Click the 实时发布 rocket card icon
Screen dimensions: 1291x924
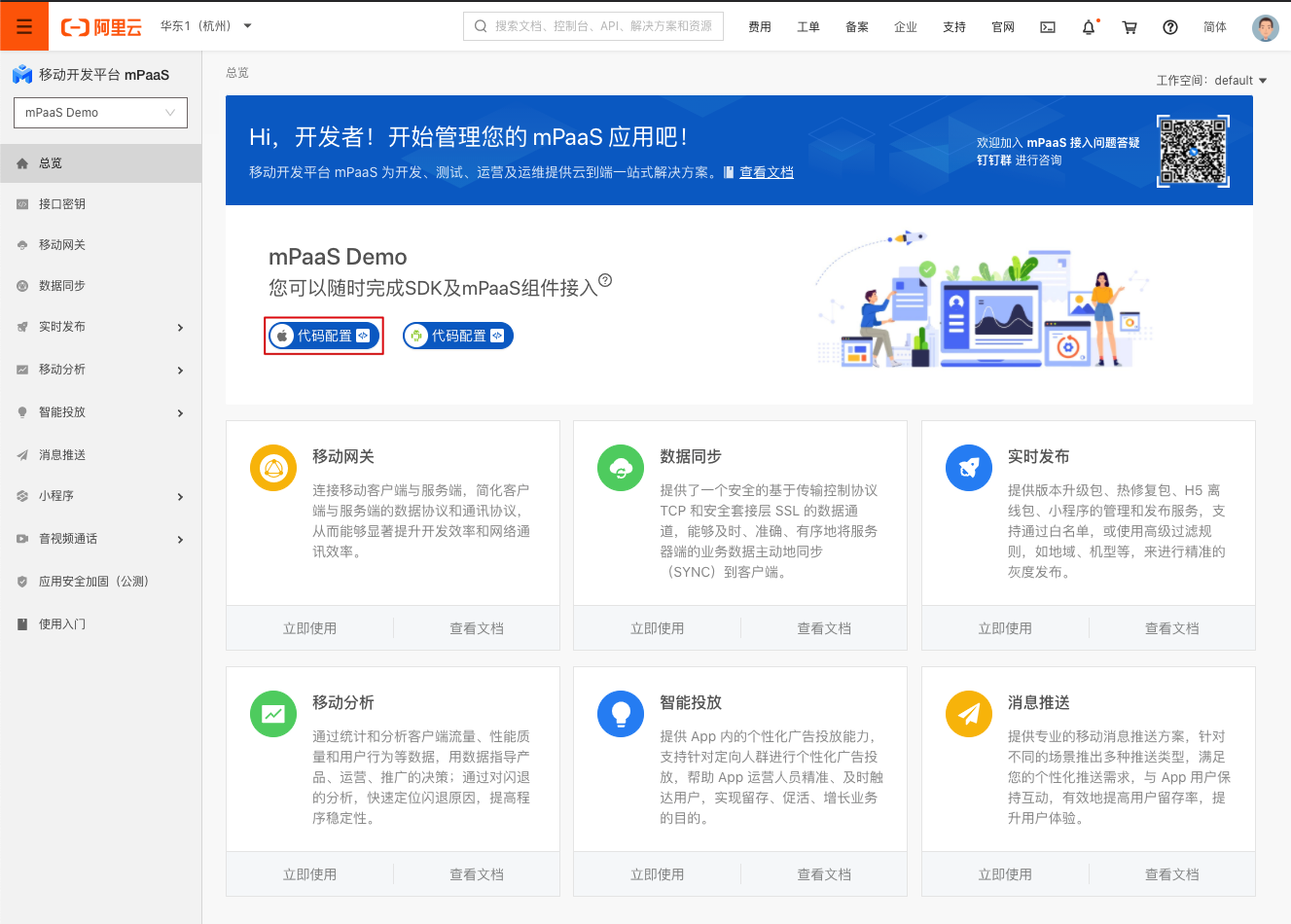pyautogui.click(x=969, y=469)
